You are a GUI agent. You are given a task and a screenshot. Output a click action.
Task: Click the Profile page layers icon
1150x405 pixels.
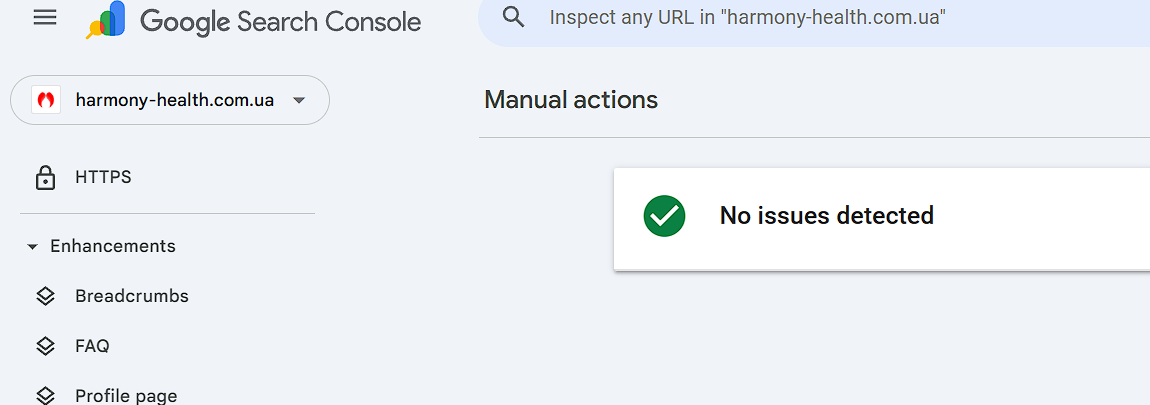pos(45,395)
